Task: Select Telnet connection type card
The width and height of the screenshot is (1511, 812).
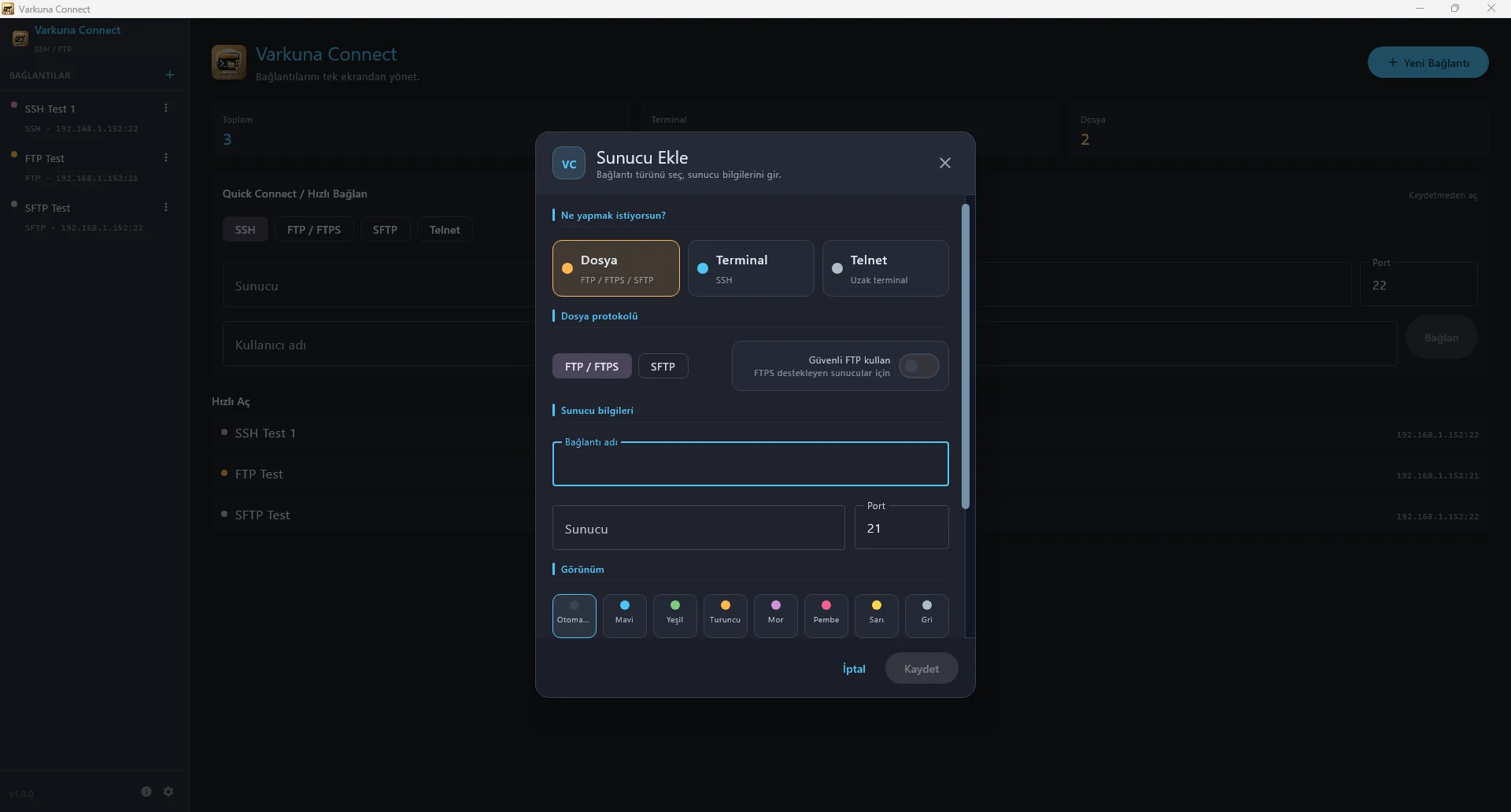Action: click(885, 268)
